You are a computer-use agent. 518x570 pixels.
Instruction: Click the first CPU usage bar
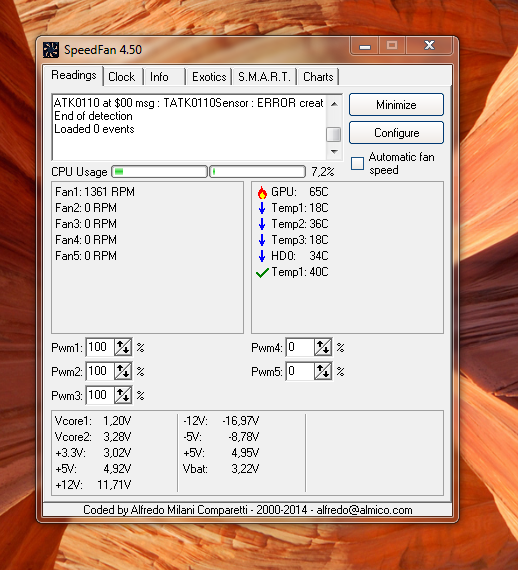click(160, 172)
